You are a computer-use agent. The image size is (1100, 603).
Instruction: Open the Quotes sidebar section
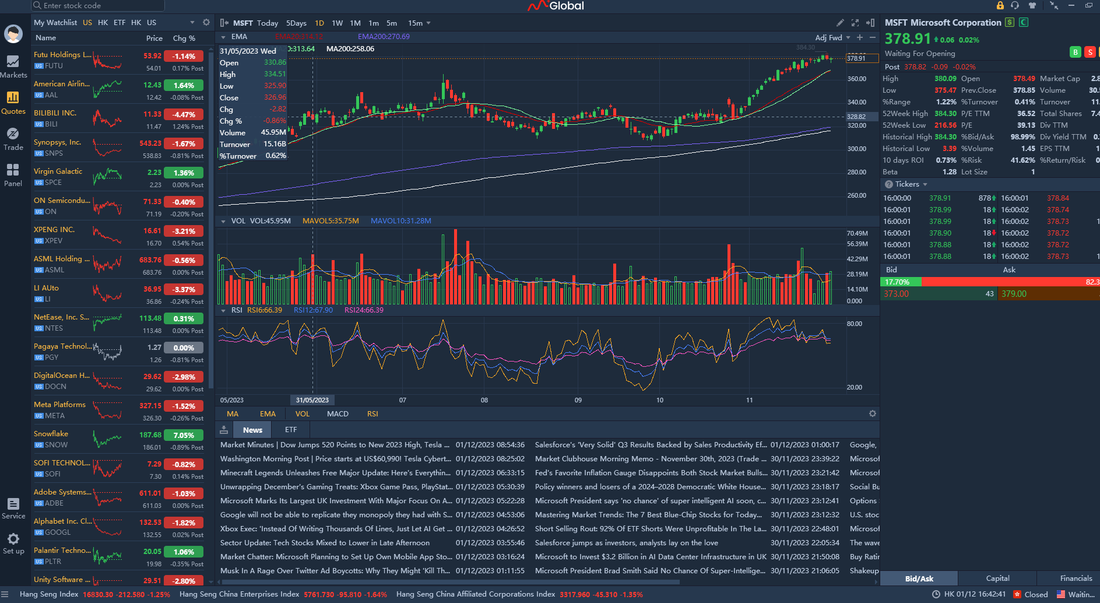[13, 102]
